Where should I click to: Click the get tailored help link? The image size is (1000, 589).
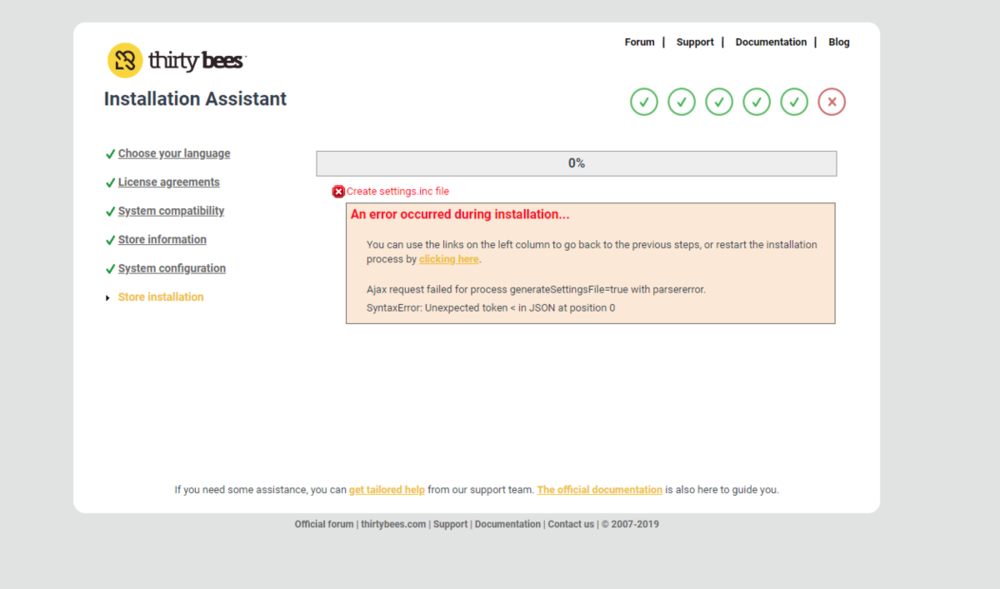[x=387, y=490]
